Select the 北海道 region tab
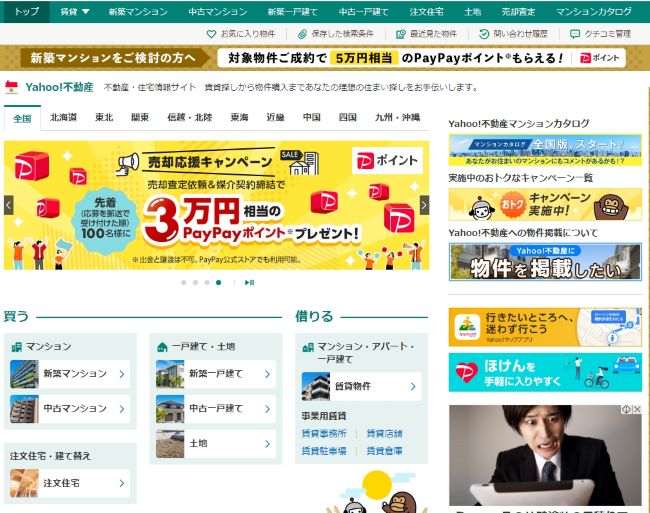Viewport: 650px width, 513px height. click(x=63, y=117)
